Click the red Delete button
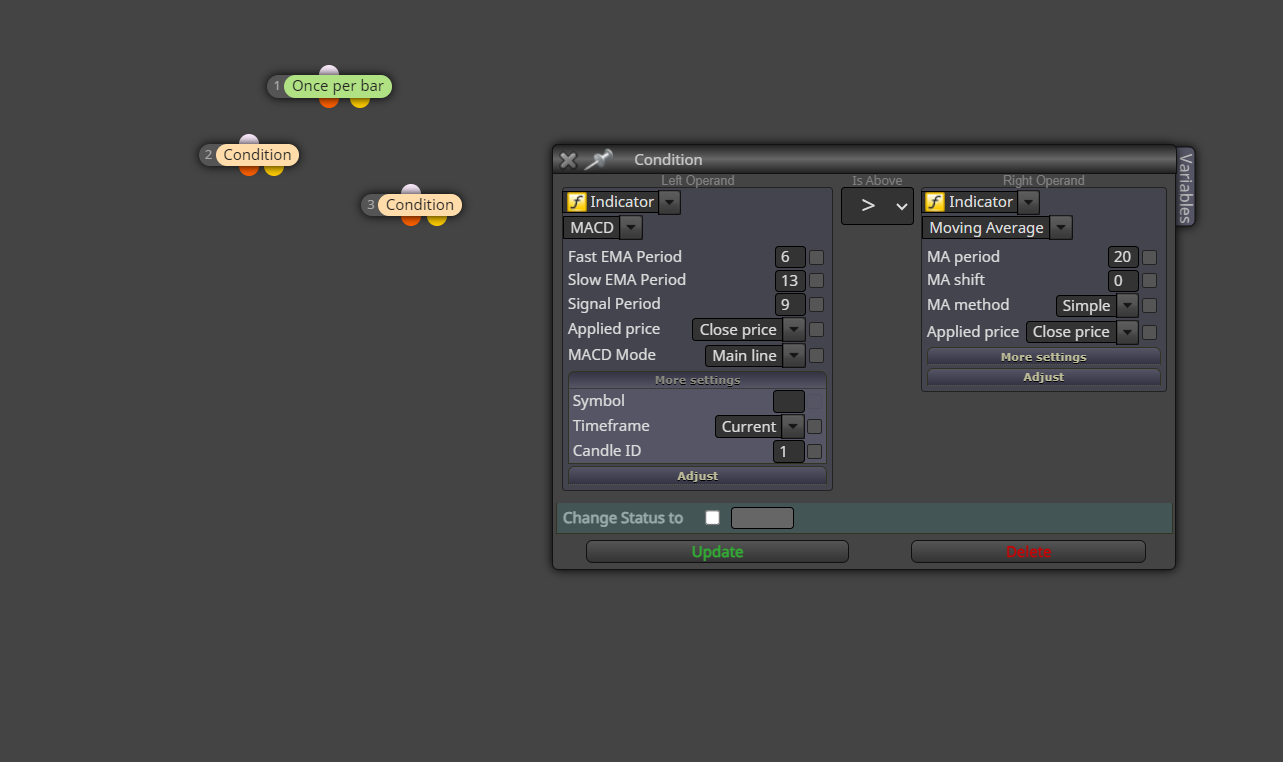 coord(1028,552)
